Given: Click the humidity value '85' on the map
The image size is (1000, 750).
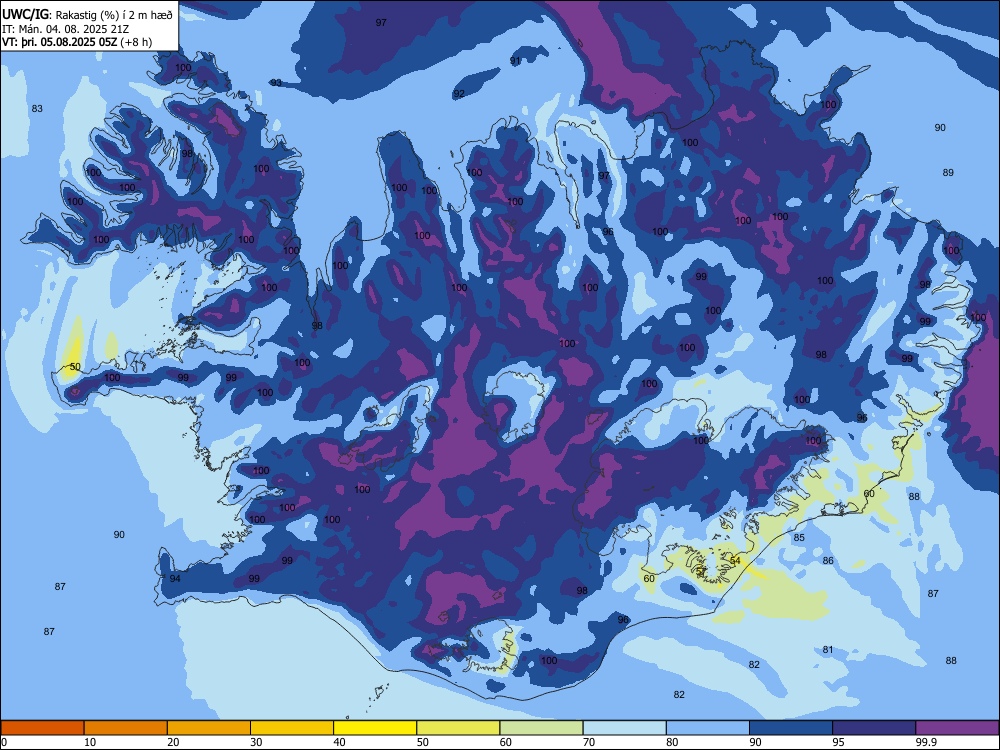Looking at the screenshot, I should click(x=799, y=538).
